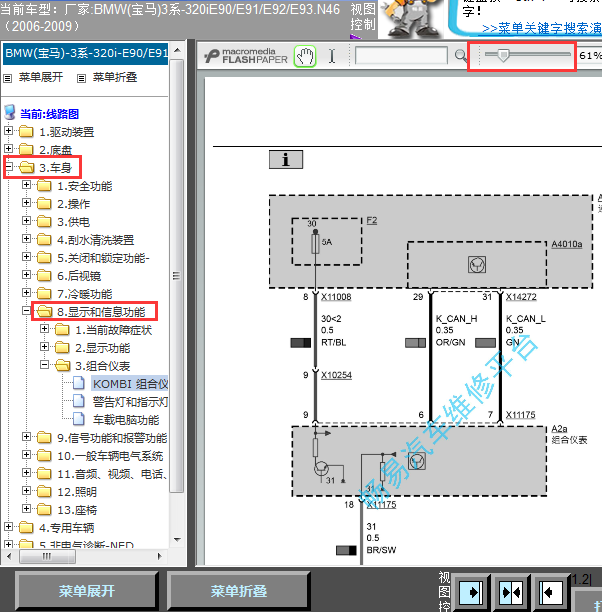
Task: Select 5.关闭和锁定功能 tree item
Action: (103, 258)
